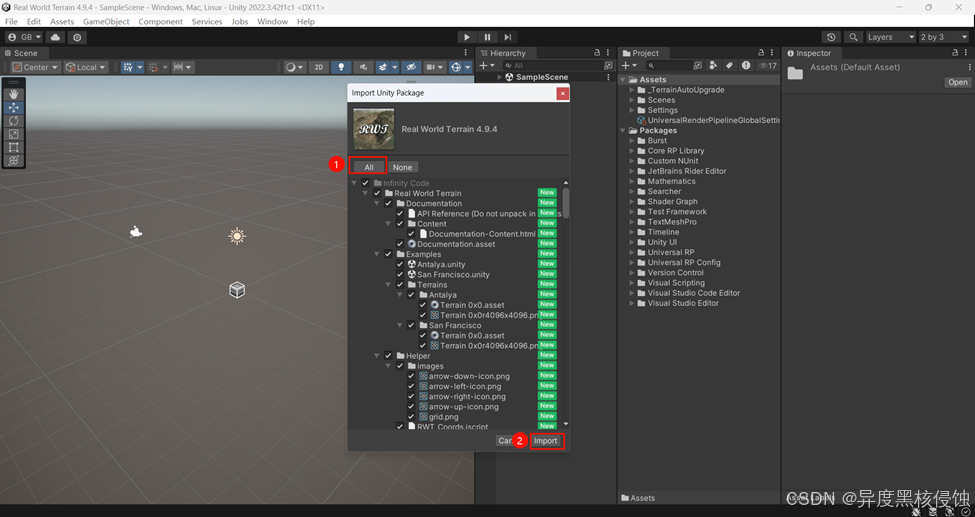Uncheck Real World Terrain folder checkbox
Viewport: 975px width, 517px height.
(377, 193)
